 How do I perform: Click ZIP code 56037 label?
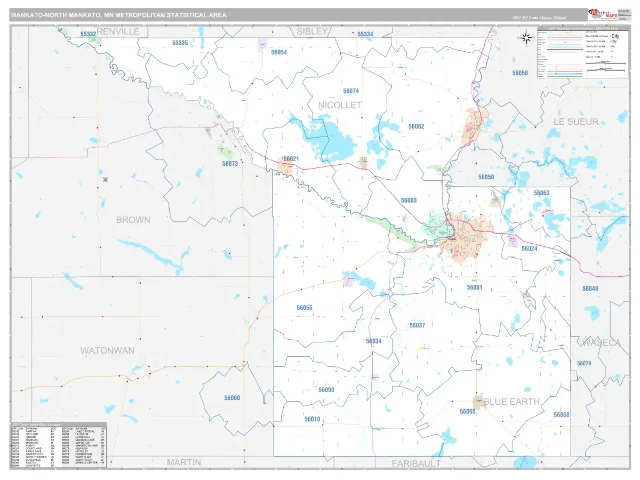coord(417,326)
